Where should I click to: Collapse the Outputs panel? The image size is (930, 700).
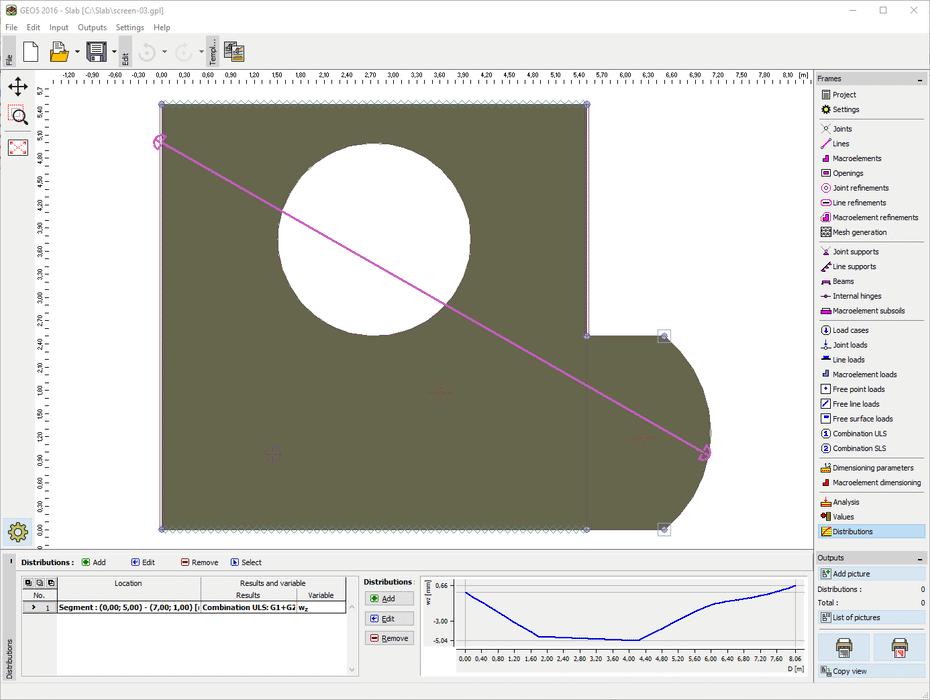pyautogui.click(x=921, y=558)
